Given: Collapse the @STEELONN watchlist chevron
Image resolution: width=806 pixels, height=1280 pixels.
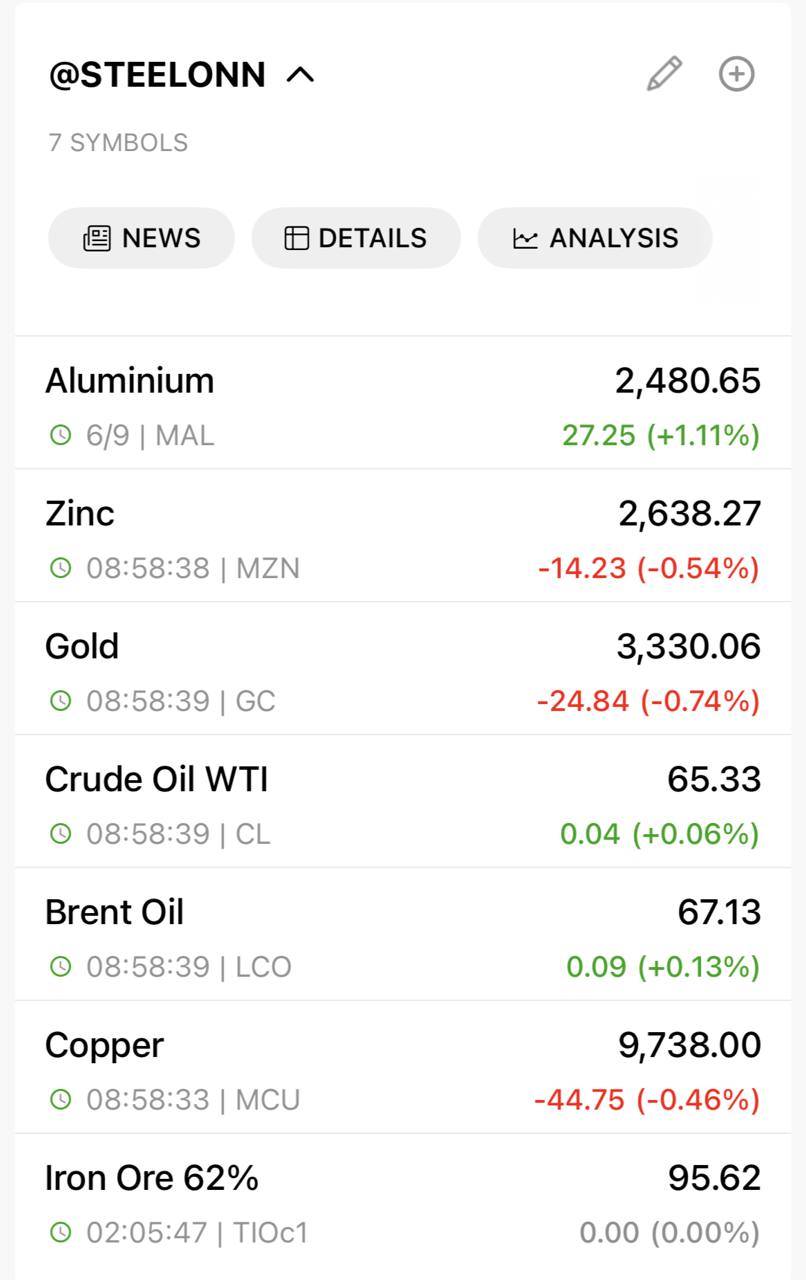Looking at the screenshot, I should pos(300,75).
